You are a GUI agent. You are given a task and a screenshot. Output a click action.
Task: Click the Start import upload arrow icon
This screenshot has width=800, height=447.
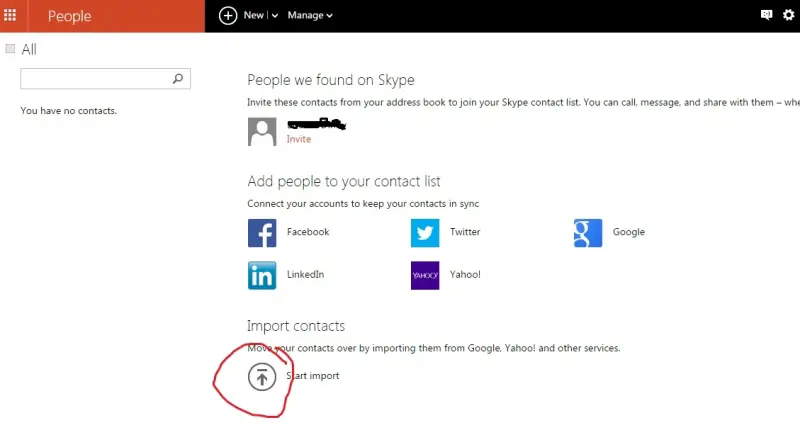[262, 377]
